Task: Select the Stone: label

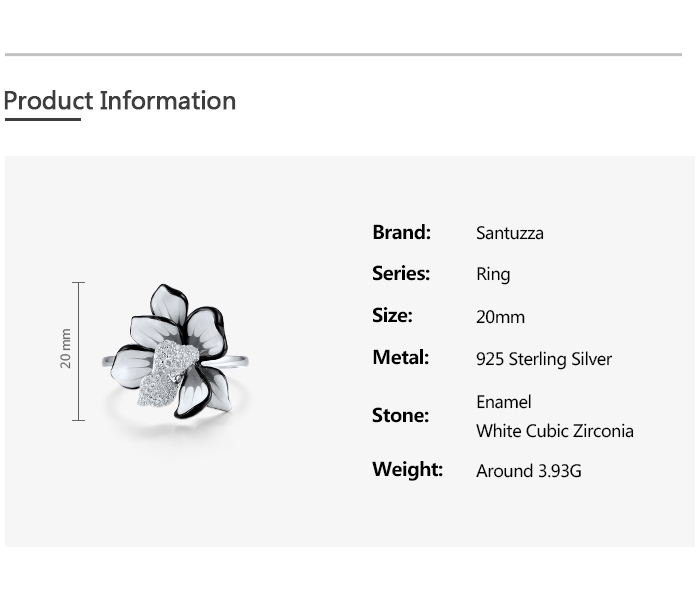Action: 400,415
